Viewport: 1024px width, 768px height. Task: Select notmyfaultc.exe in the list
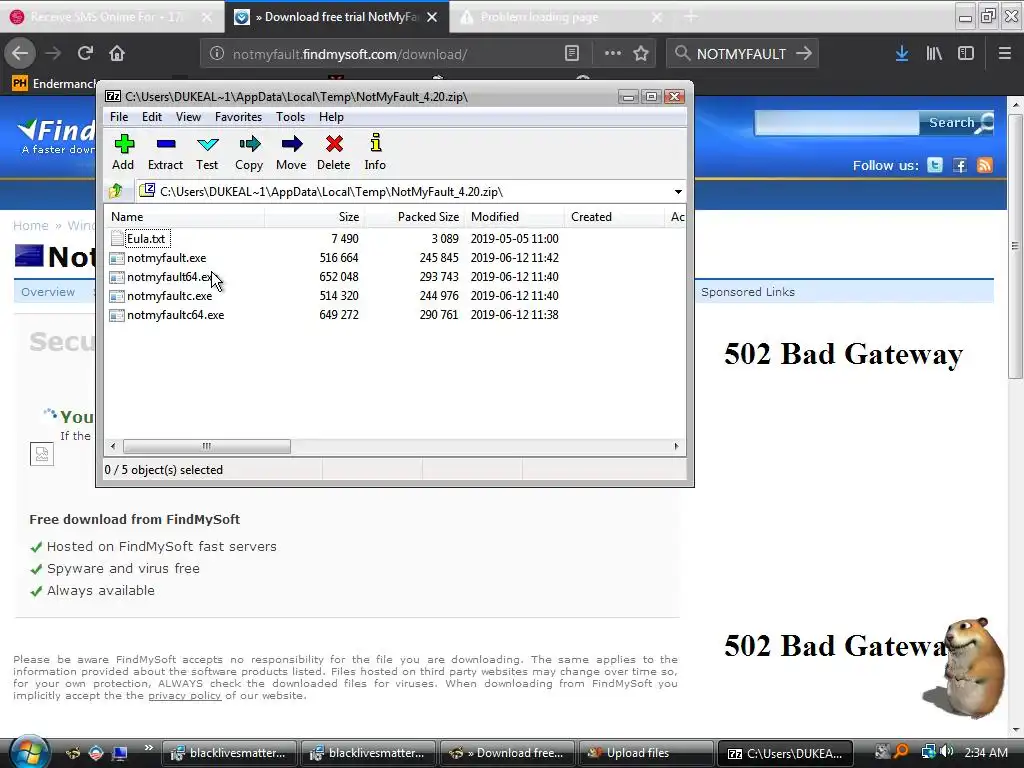coord(169,295)
